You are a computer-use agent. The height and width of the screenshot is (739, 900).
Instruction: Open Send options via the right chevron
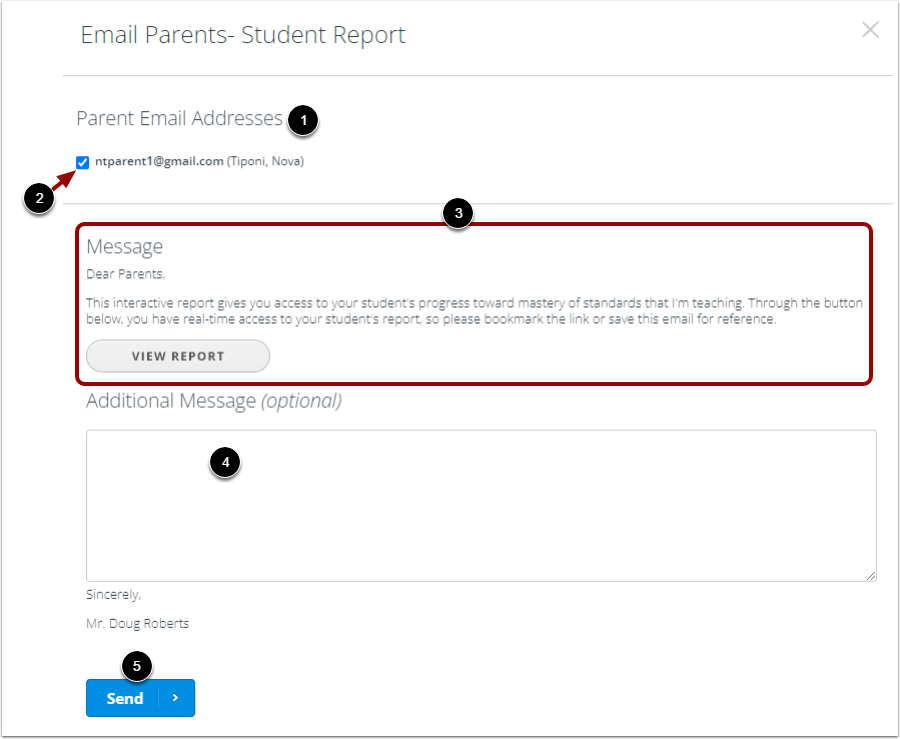click(175, 698)
